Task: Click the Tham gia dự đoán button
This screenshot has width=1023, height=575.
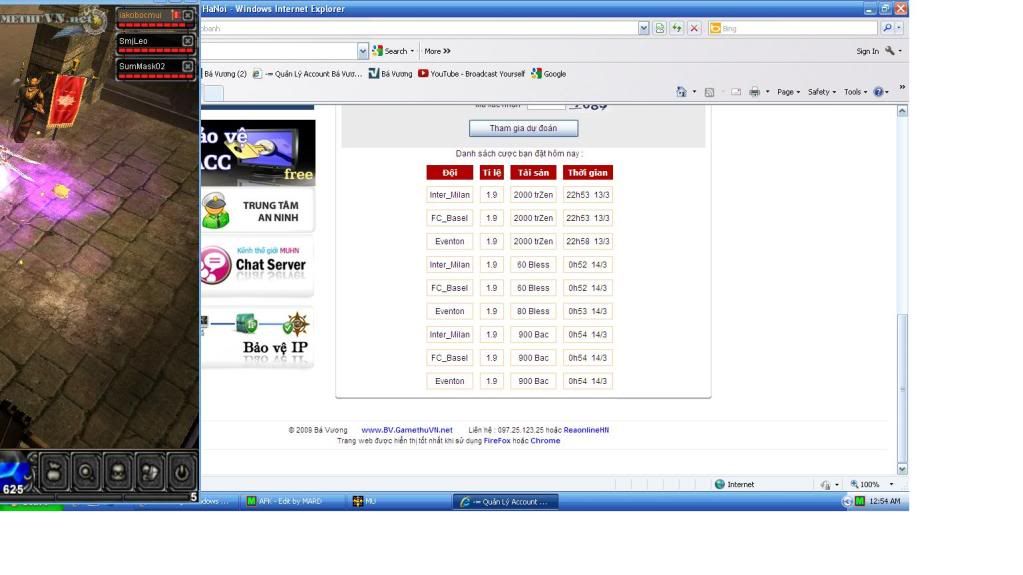Action: 523,128
